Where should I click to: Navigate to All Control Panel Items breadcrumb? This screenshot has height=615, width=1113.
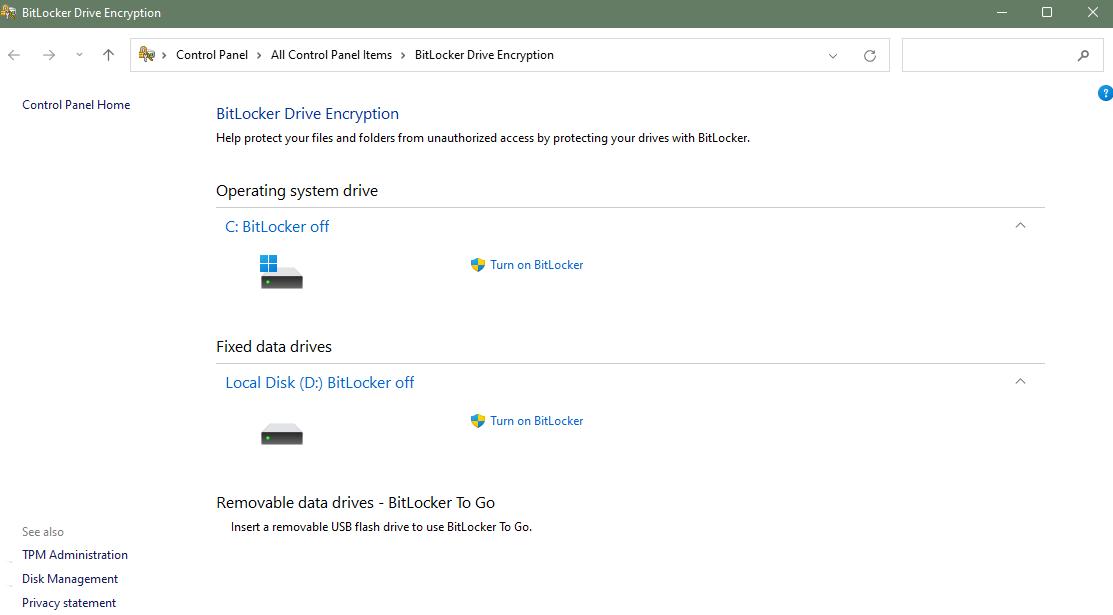(331, 55)
